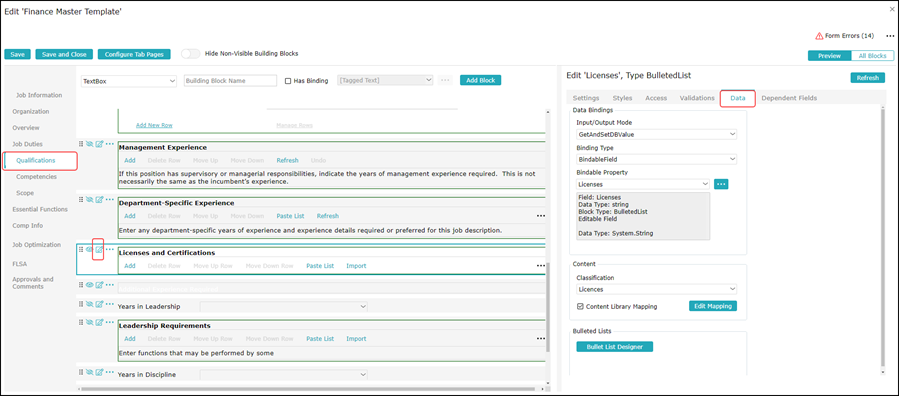Toggle visibility of Additional Experience Required block
Viewport: 899px width, 396px height.
point(89,285)
